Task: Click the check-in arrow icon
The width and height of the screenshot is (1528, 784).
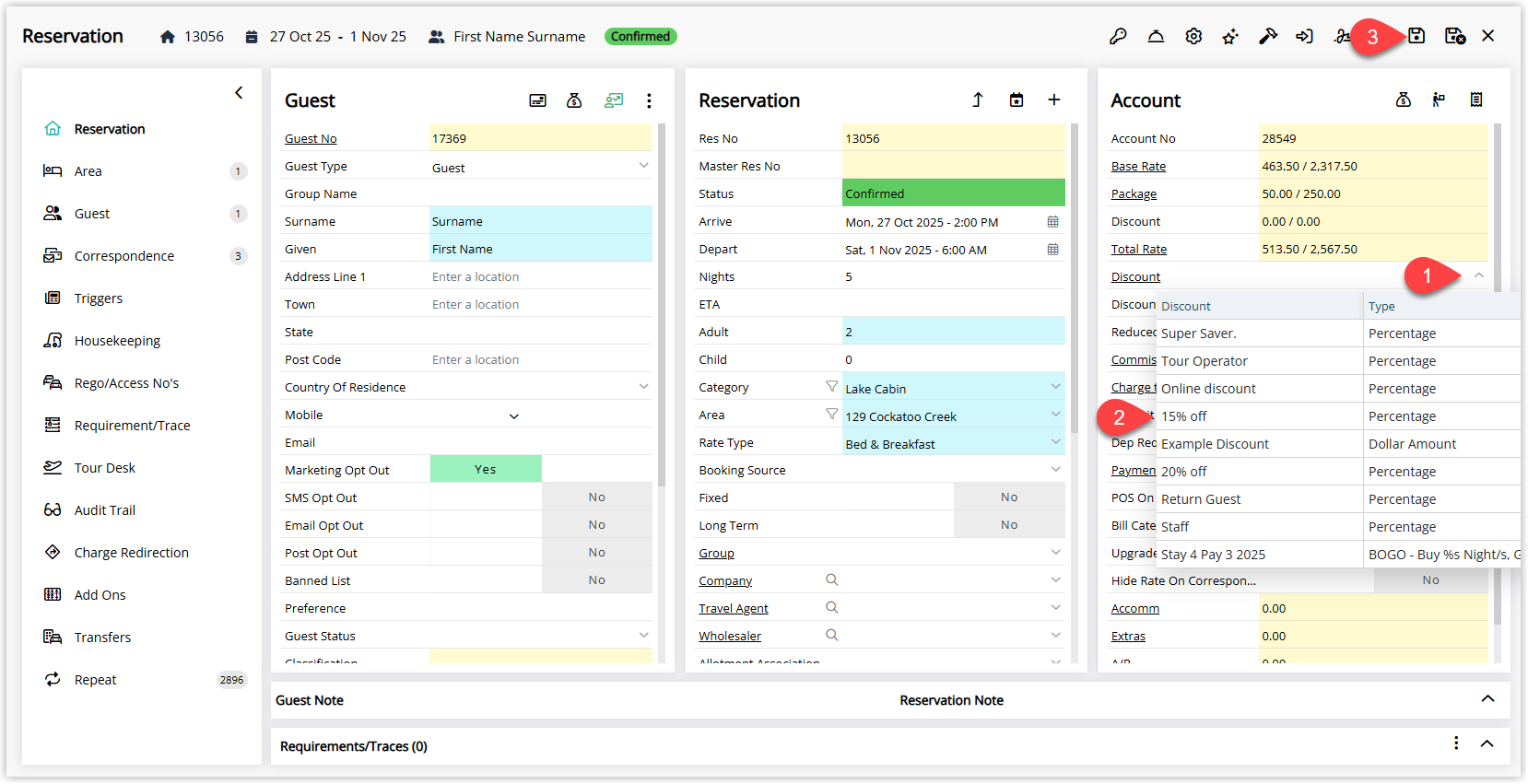Action: coord(1304,36)
